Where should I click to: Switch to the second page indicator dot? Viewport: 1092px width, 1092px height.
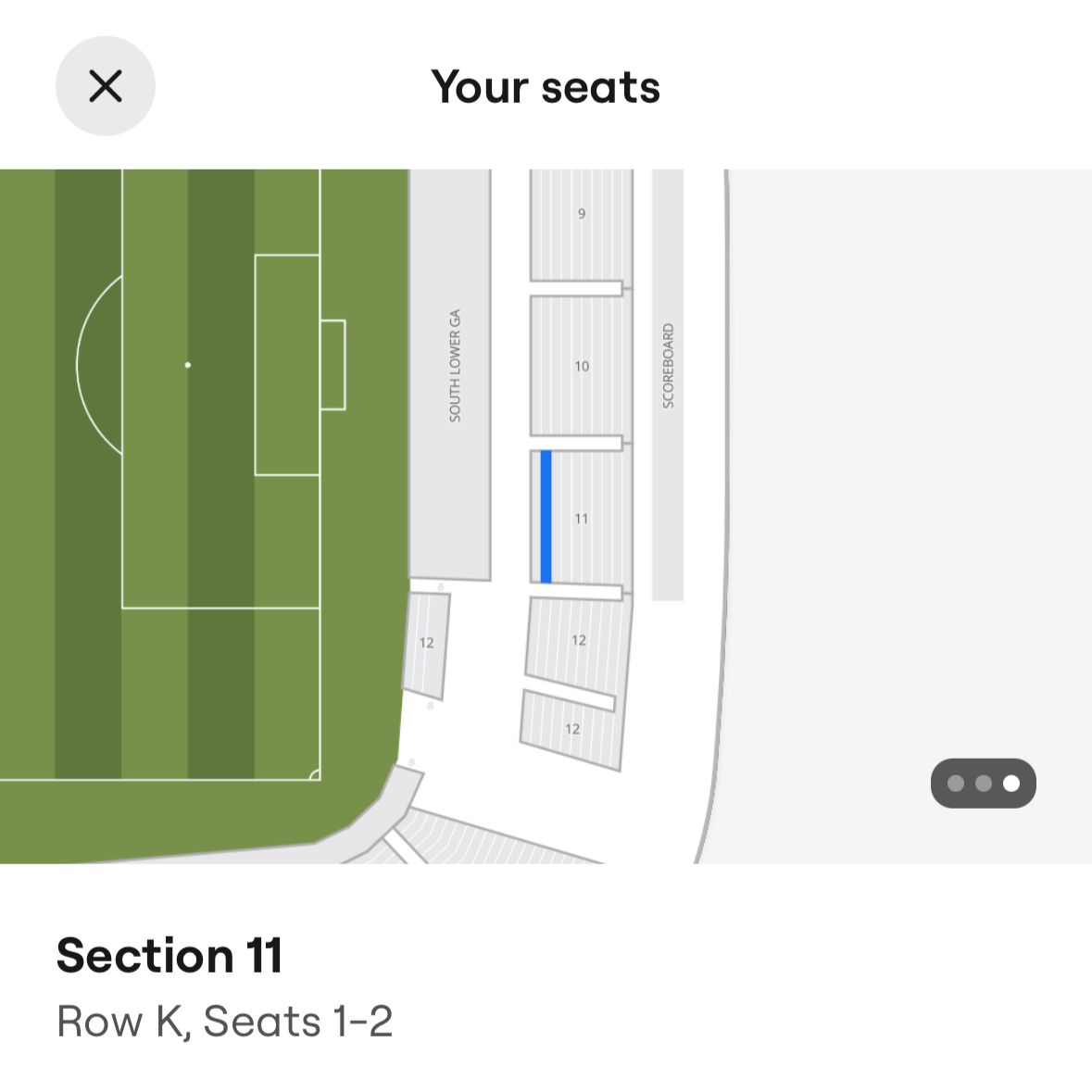(x=984, y=784)
